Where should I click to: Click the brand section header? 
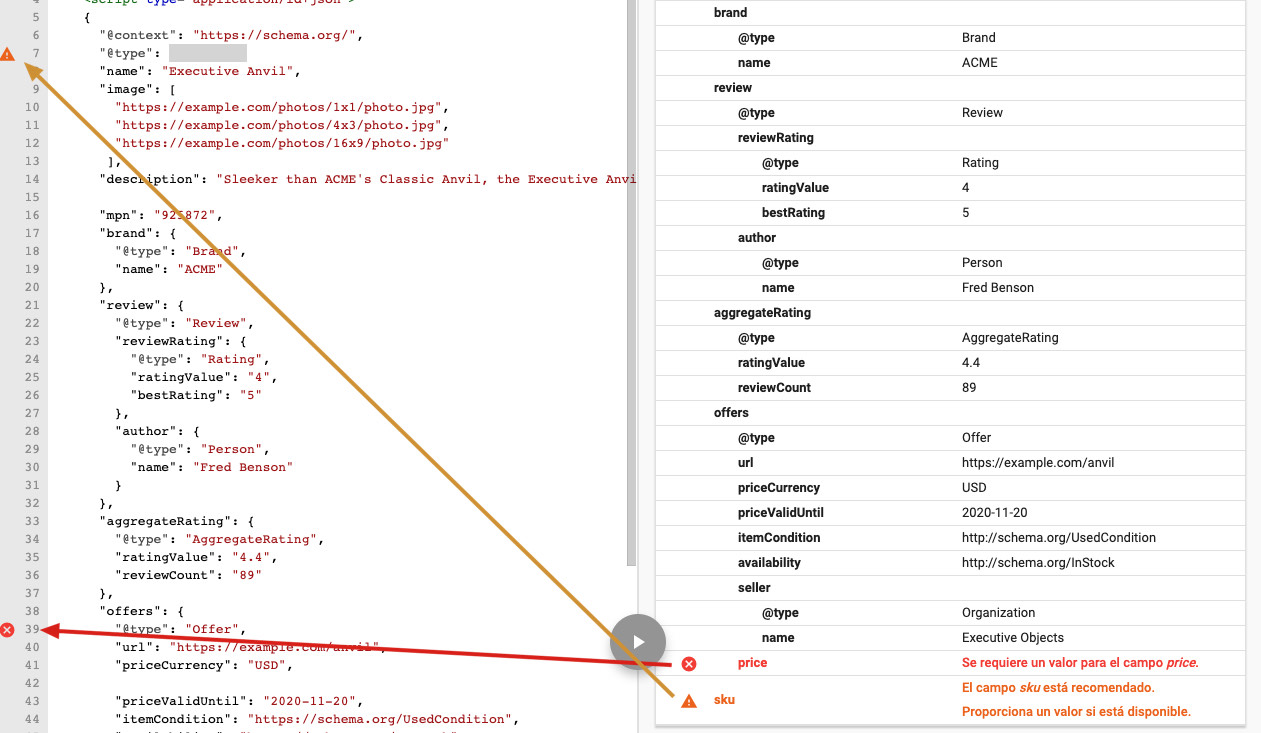click(x=730, y=13)
